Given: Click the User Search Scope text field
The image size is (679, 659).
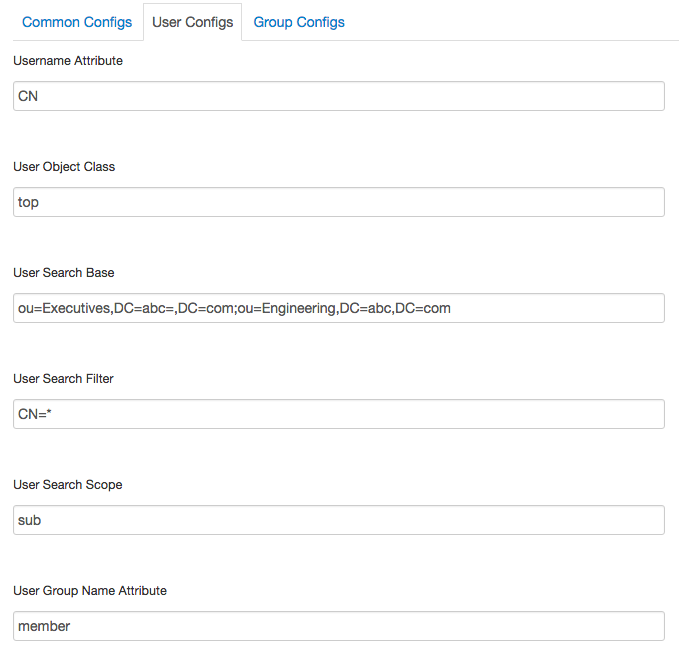Looking at the screenshot, I should pos(339,520).
